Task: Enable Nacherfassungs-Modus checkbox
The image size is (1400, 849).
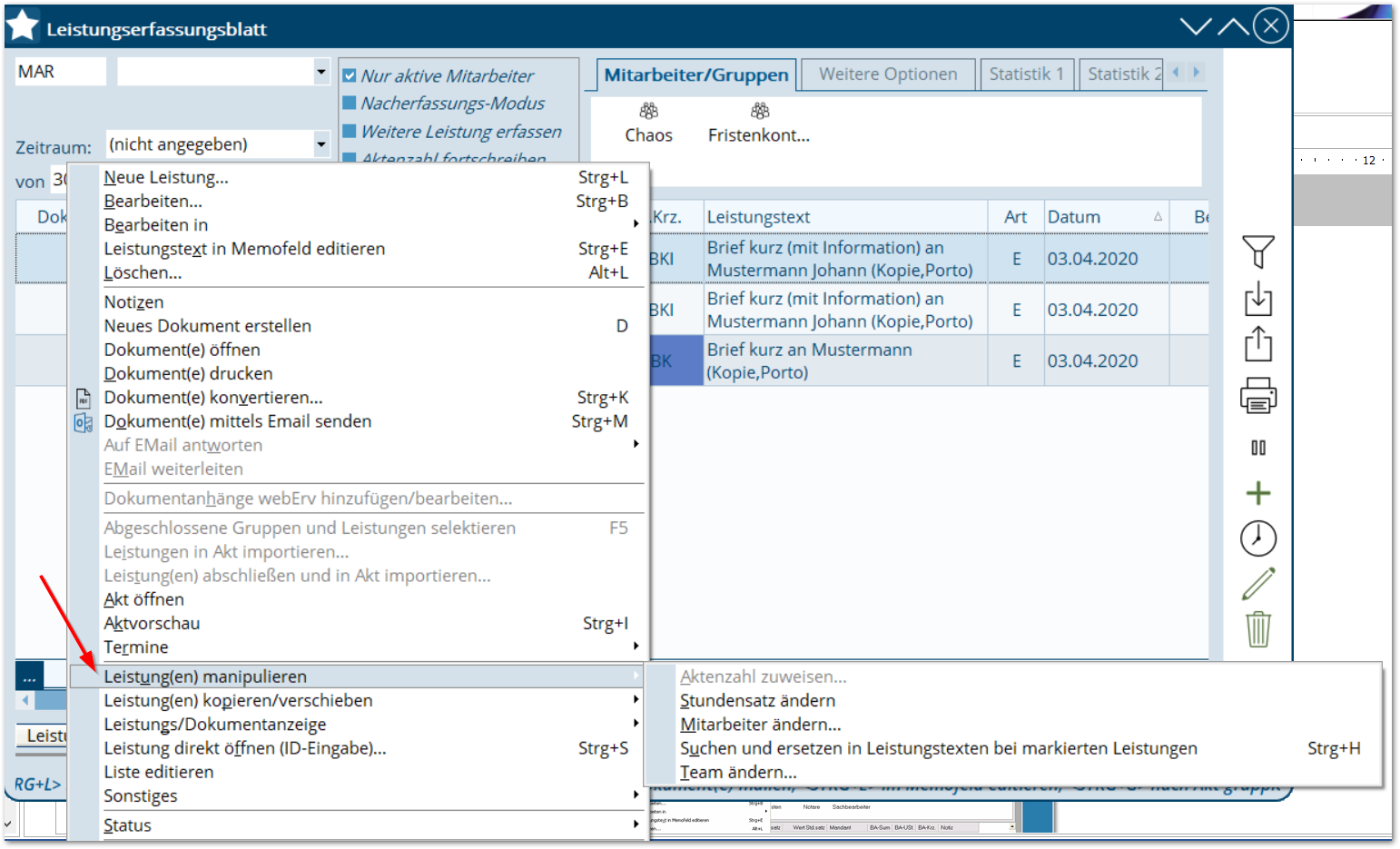Action: click(350, 104)
